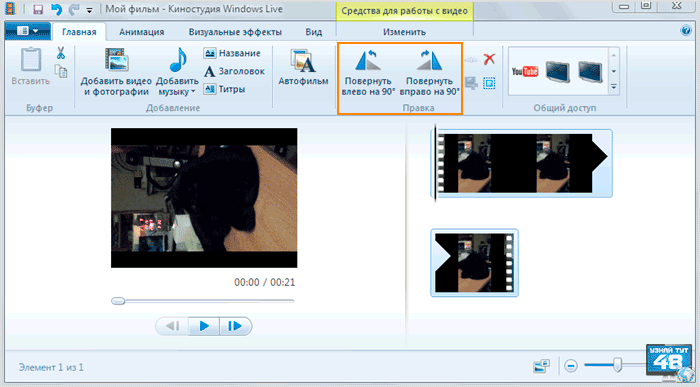Share the movie to YouTube
The width and height of the screenshot is (700, 387).
tap(525, 71)
